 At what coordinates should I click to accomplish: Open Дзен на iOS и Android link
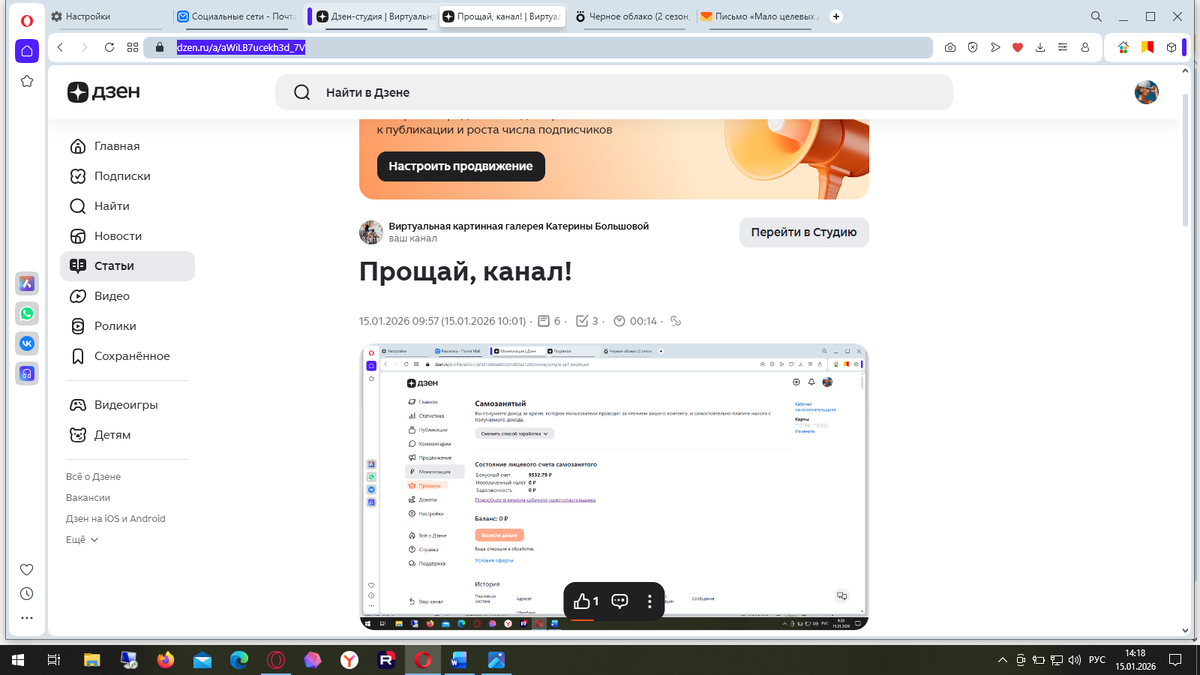point(116,519)
